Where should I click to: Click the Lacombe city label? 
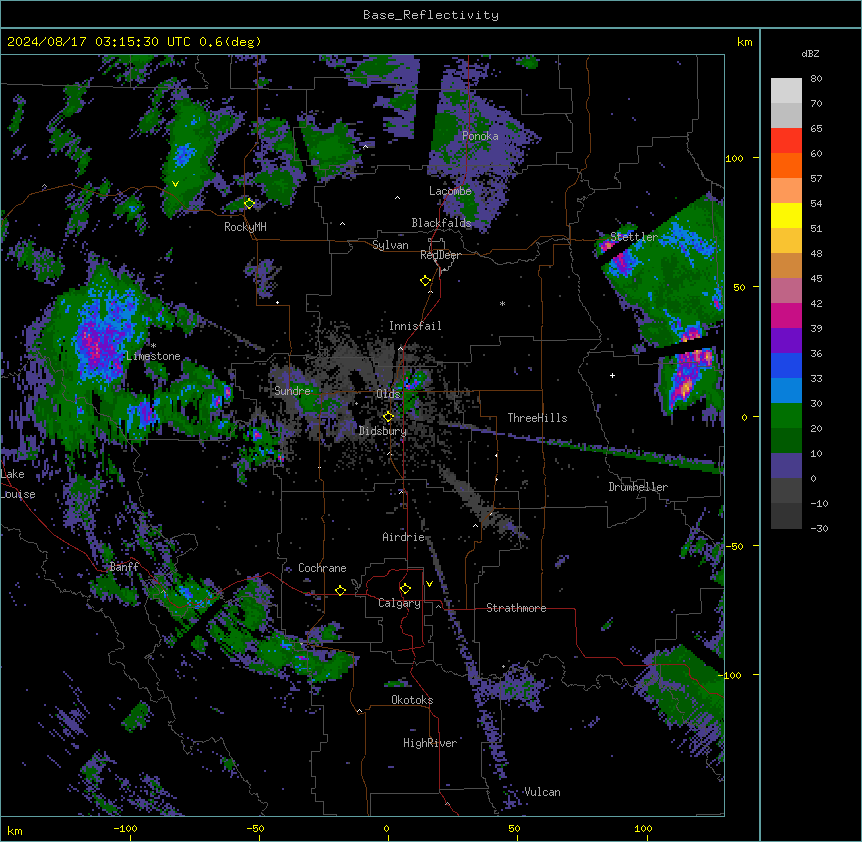[x=450, y=191]
